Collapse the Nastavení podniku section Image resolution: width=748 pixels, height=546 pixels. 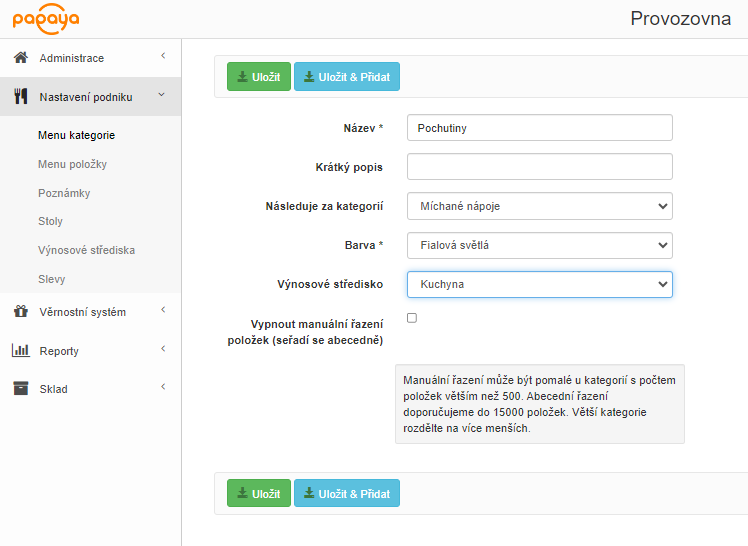tap(162, 96)
